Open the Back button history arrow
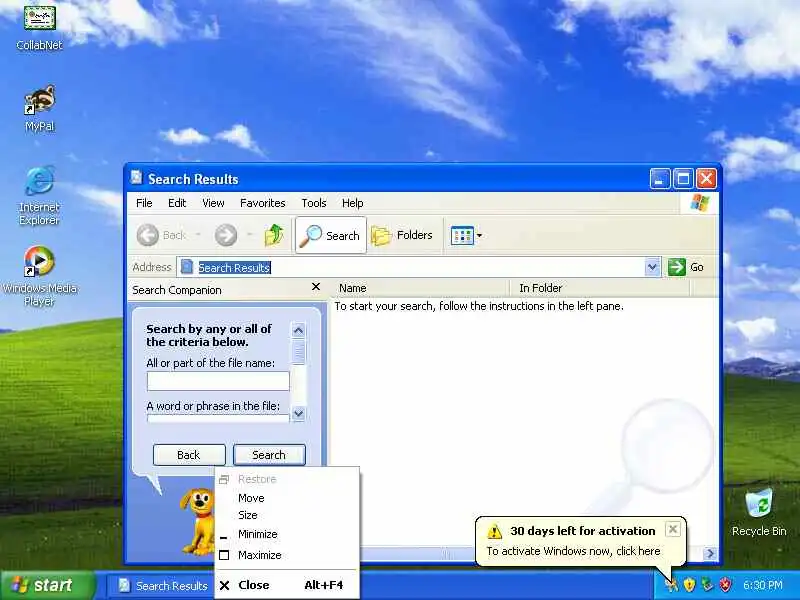This screenshot has width=800, height=600. 198,235
